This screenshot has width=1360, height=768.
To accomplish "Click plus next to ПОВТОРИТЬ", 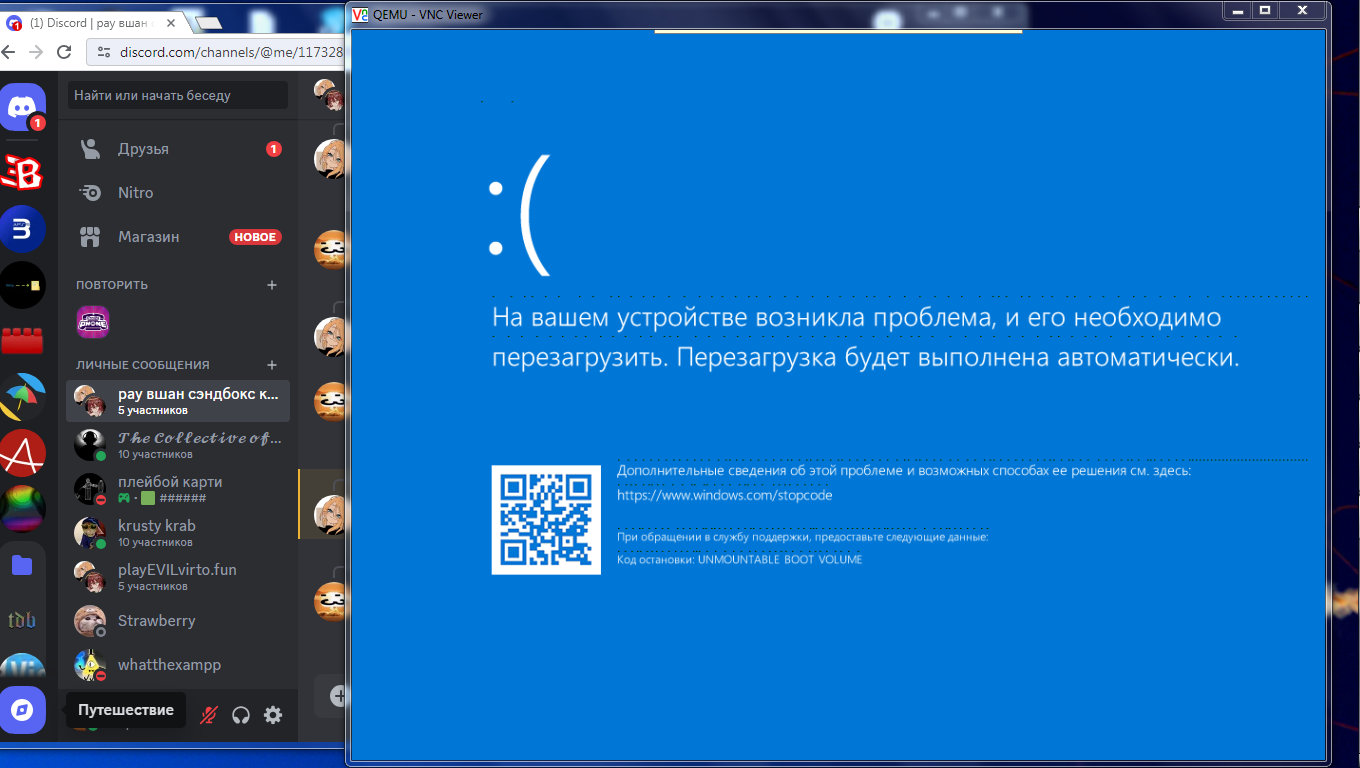I will click(272, 285).
